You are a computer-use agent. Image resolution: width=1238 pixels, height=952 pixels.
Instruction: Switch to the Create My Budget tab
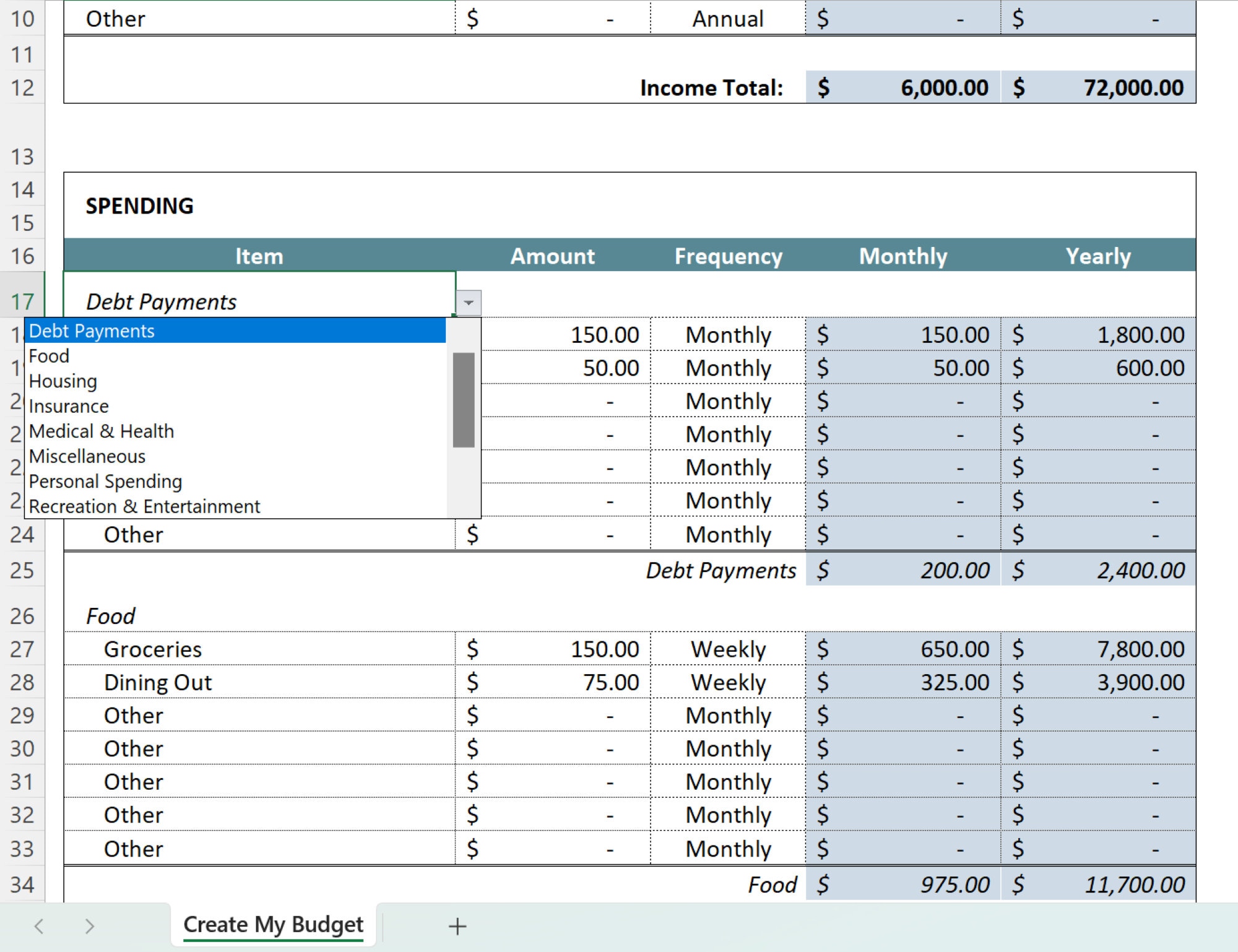(x=272, y=924)
